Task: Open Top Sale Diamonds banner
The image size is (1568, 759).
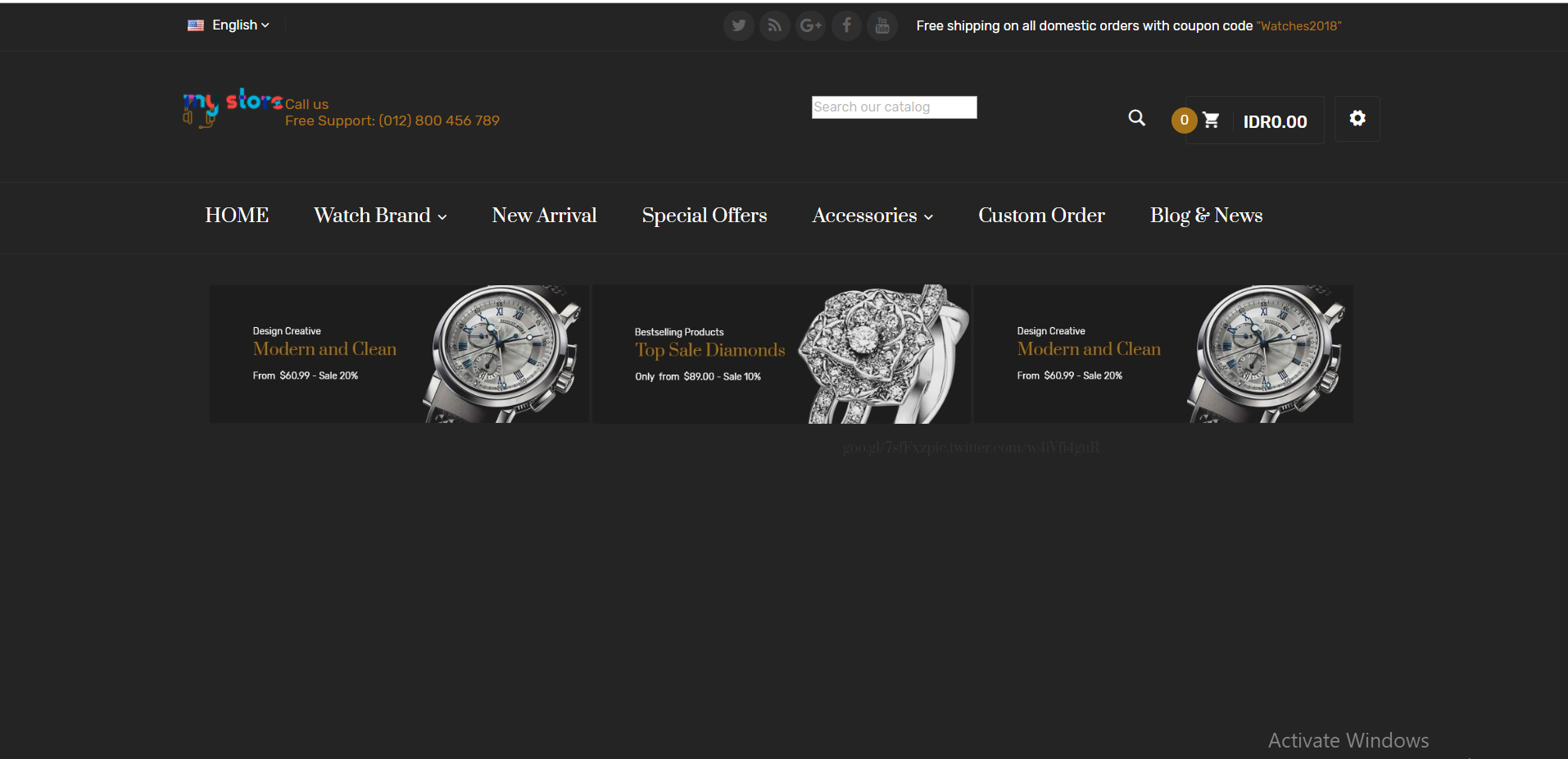Action: tap(781, 354)
